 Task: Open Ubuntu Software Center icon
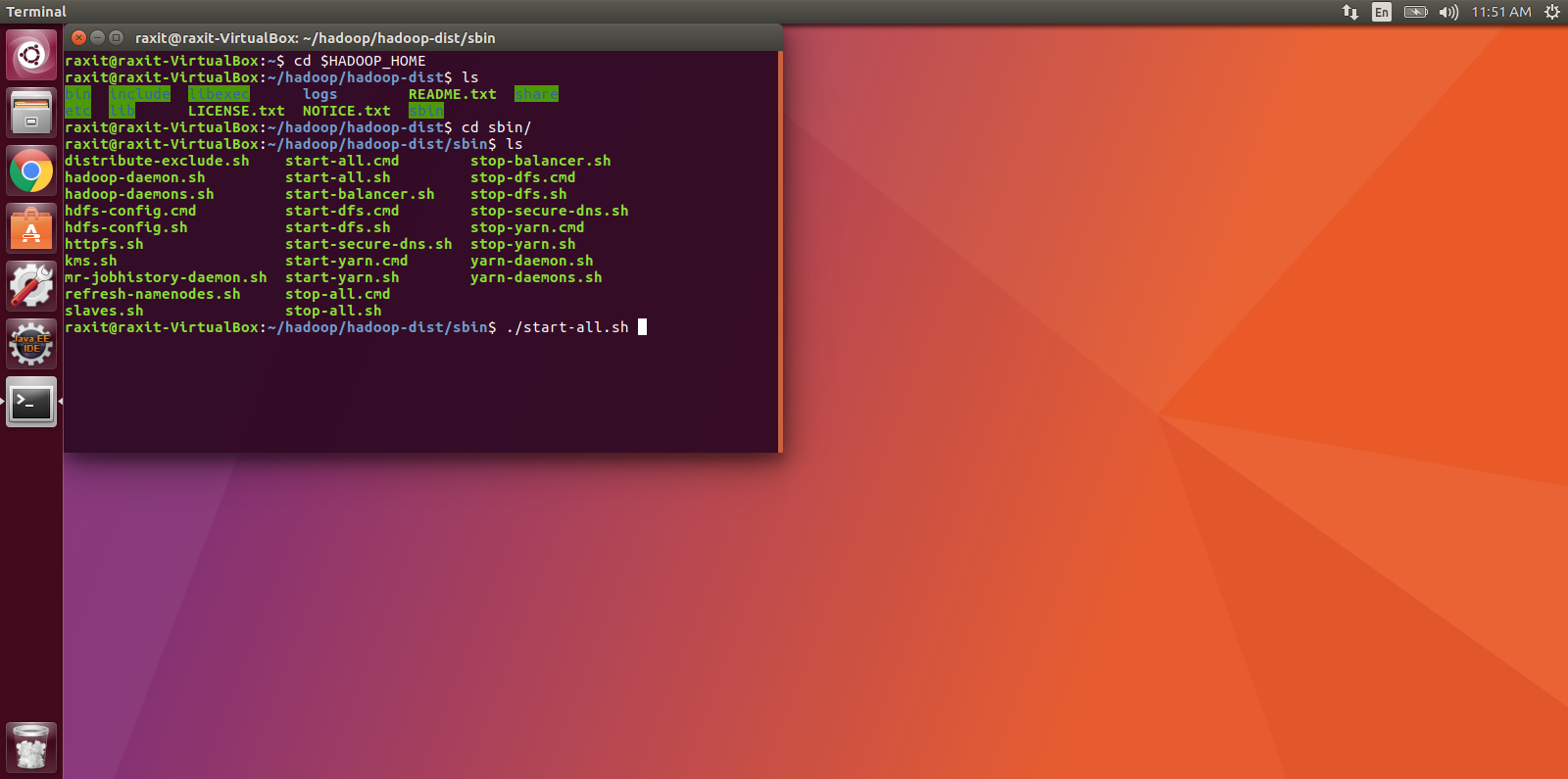click(x=31, y=228)
